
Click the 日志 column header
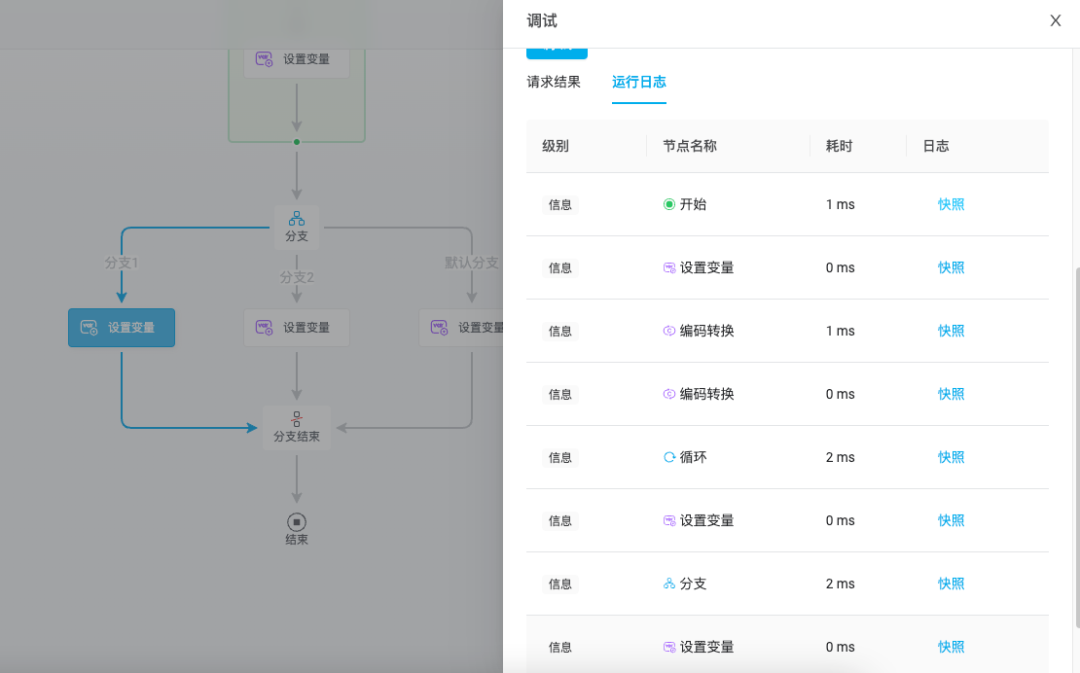(x=936, y=146)
